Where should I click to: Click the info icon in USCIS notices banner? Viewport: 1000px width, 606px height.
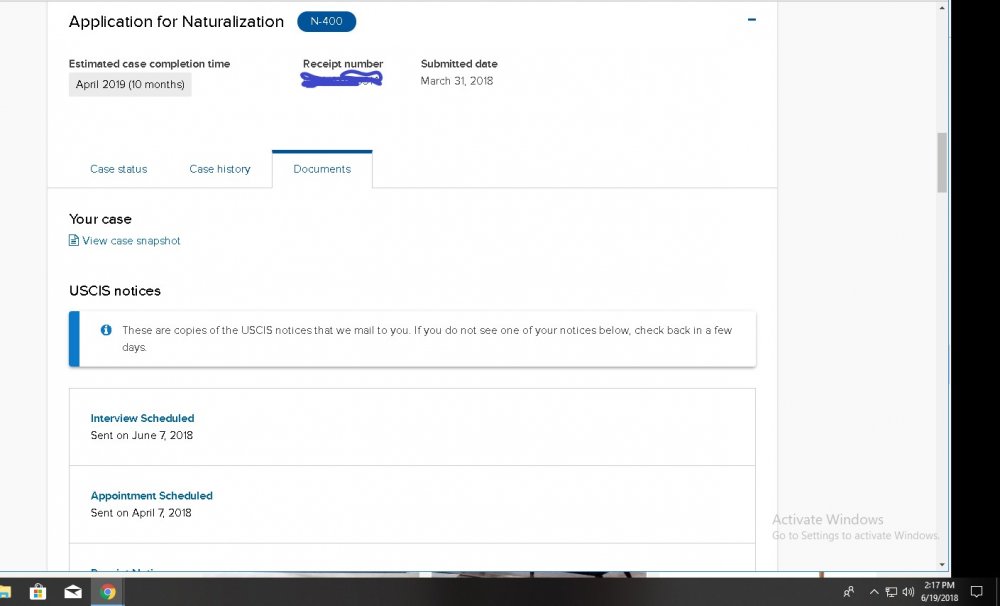click(x=106, y=330)
